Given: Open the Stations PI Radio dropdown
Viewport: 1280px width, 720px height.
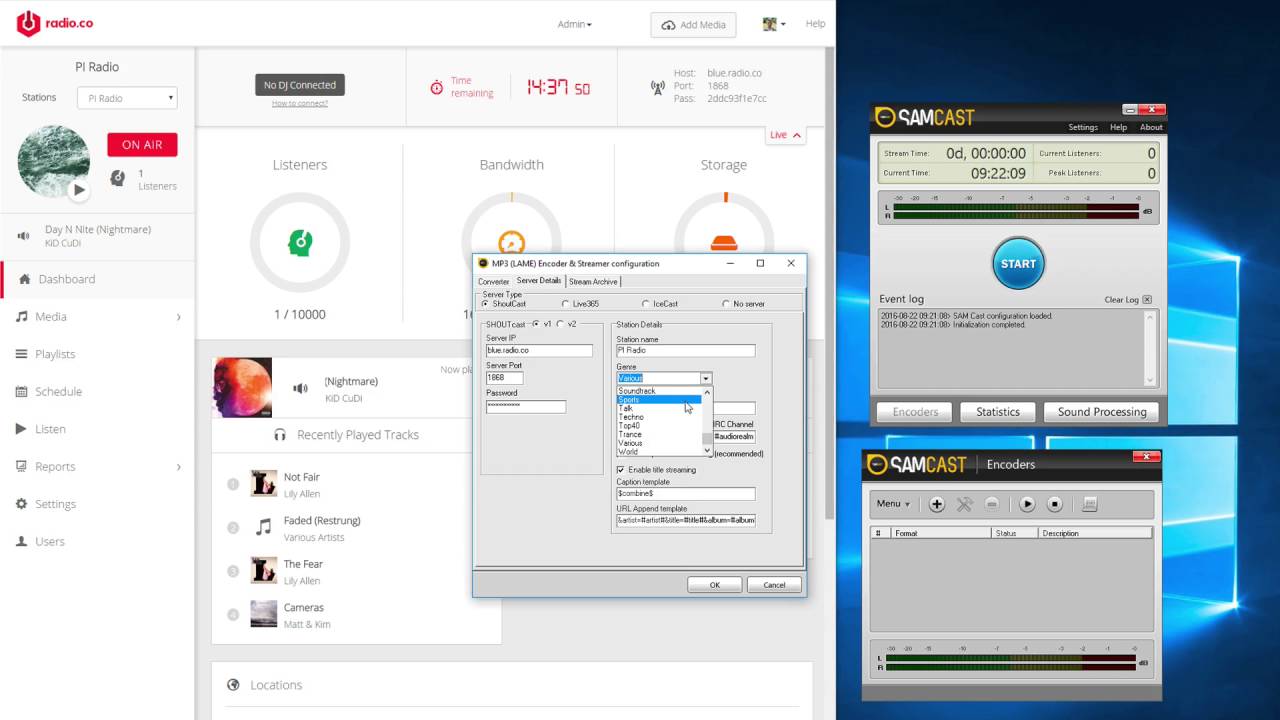Looking at the screenshot, I should point(128,98).
